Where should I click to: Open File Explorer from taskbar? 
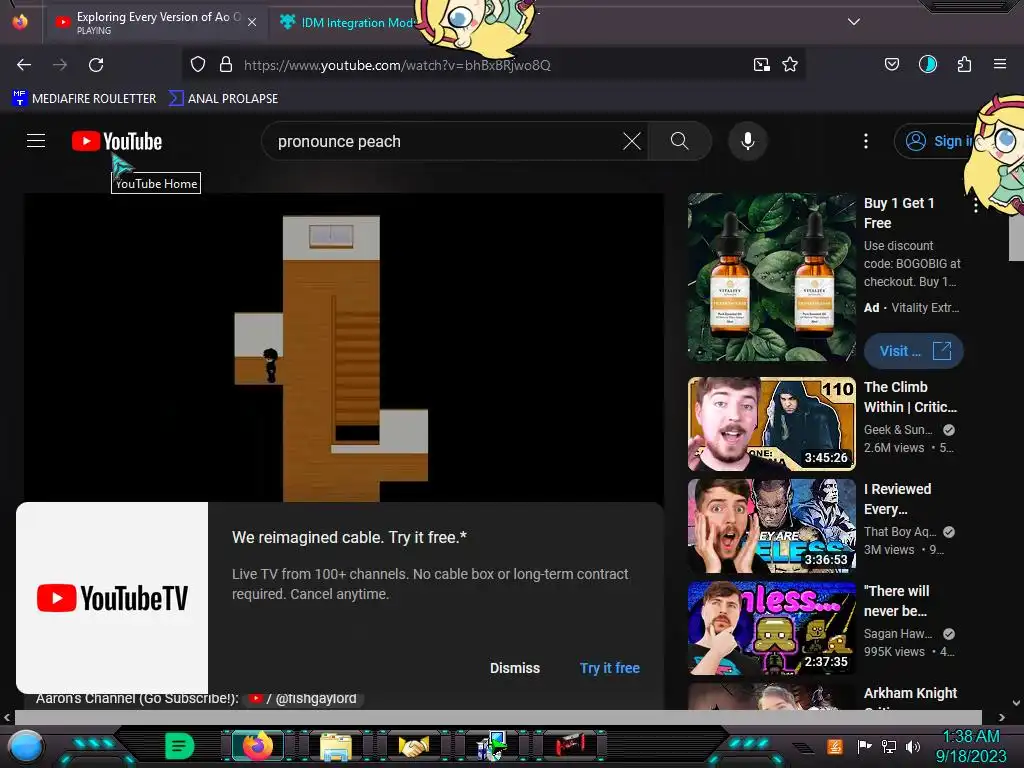tap(336, 746)
